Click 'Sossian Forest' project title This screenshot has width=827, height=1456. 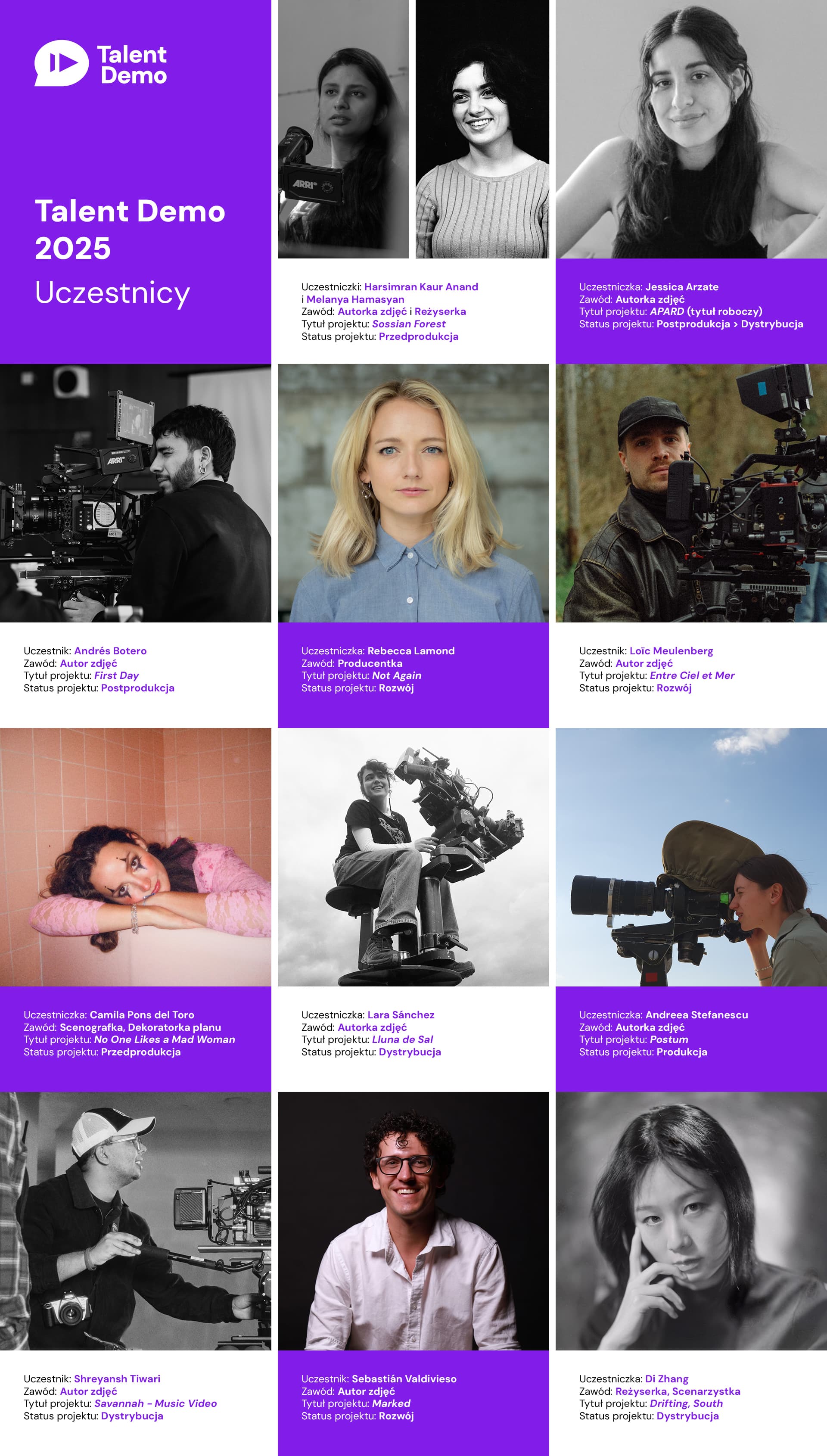(408, 324)
